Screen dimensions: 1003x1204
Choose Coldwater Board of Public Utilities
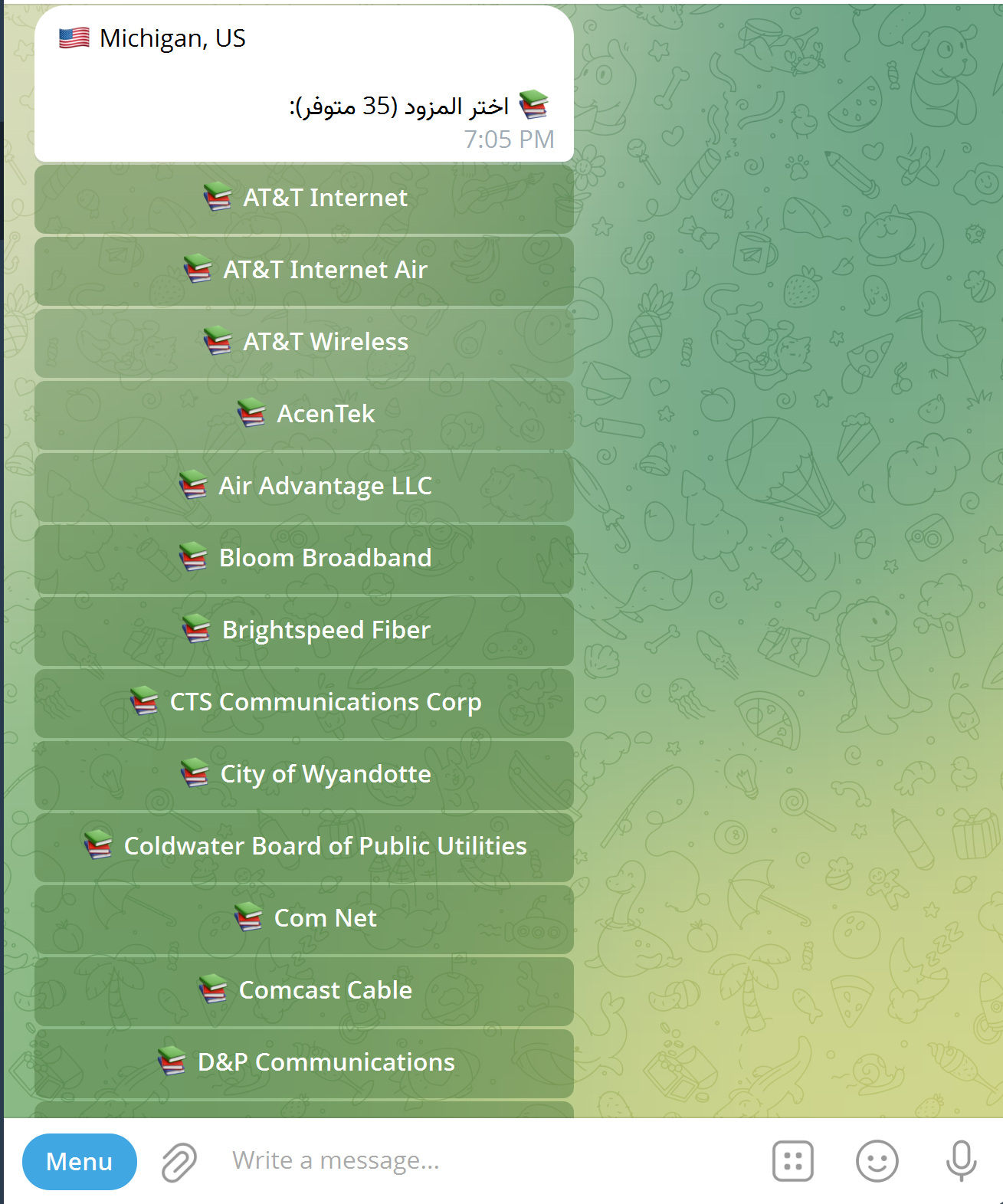[x=304, y=847]
